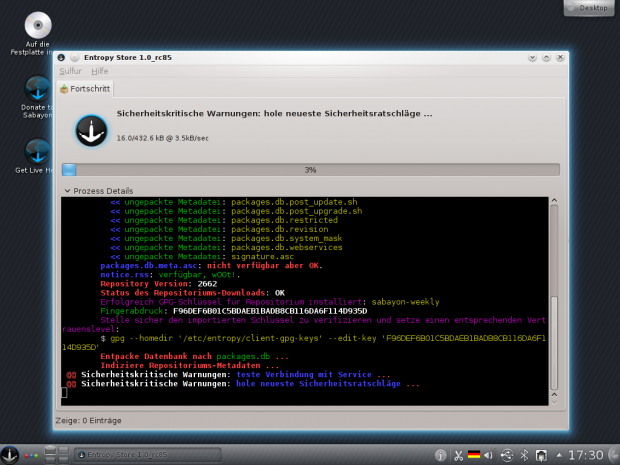Click the Desktop toolbox button at top right

tap(588, 7)
